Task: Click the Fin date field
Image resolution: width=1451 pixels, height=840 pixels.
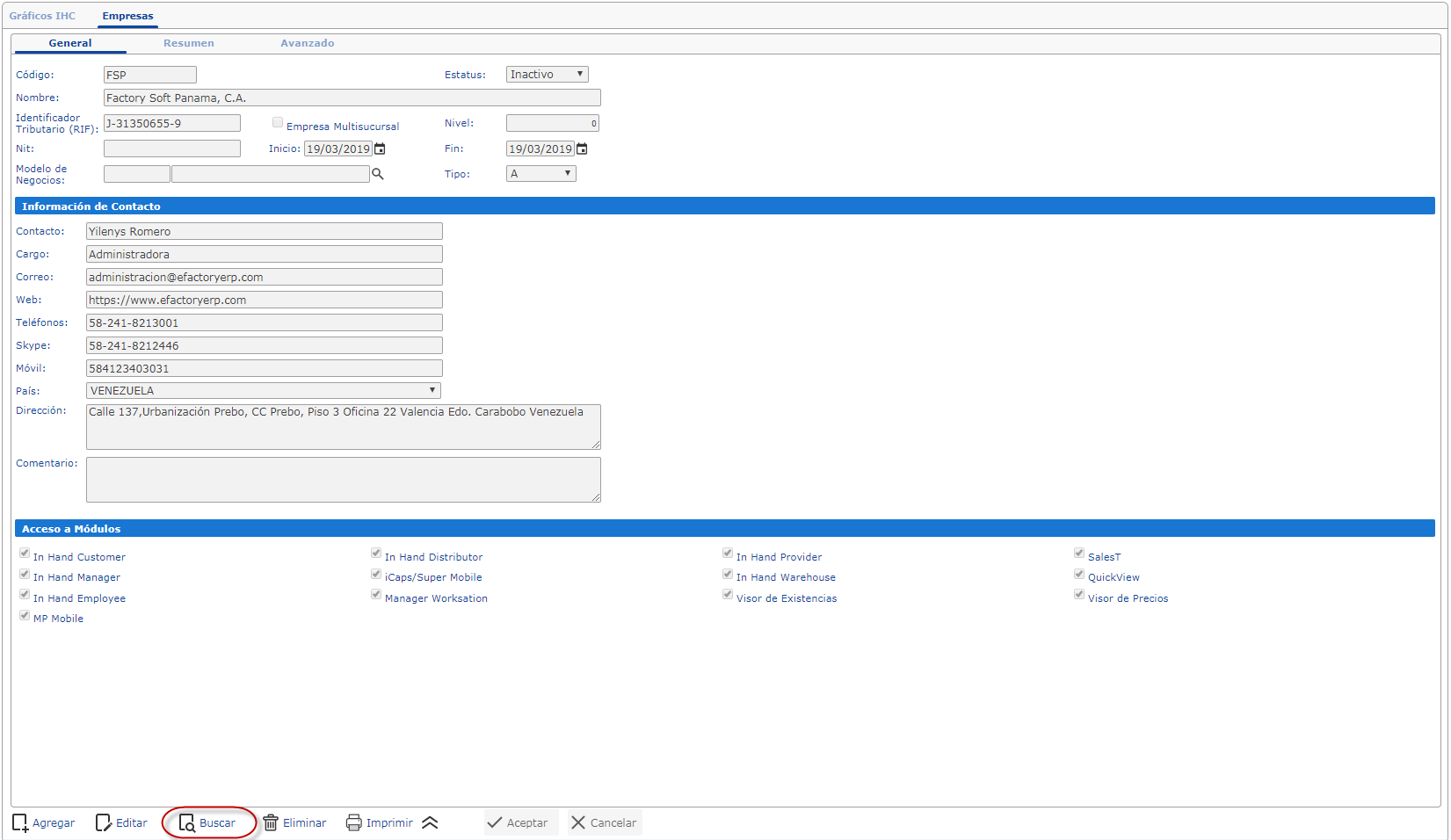Action: 540,149
